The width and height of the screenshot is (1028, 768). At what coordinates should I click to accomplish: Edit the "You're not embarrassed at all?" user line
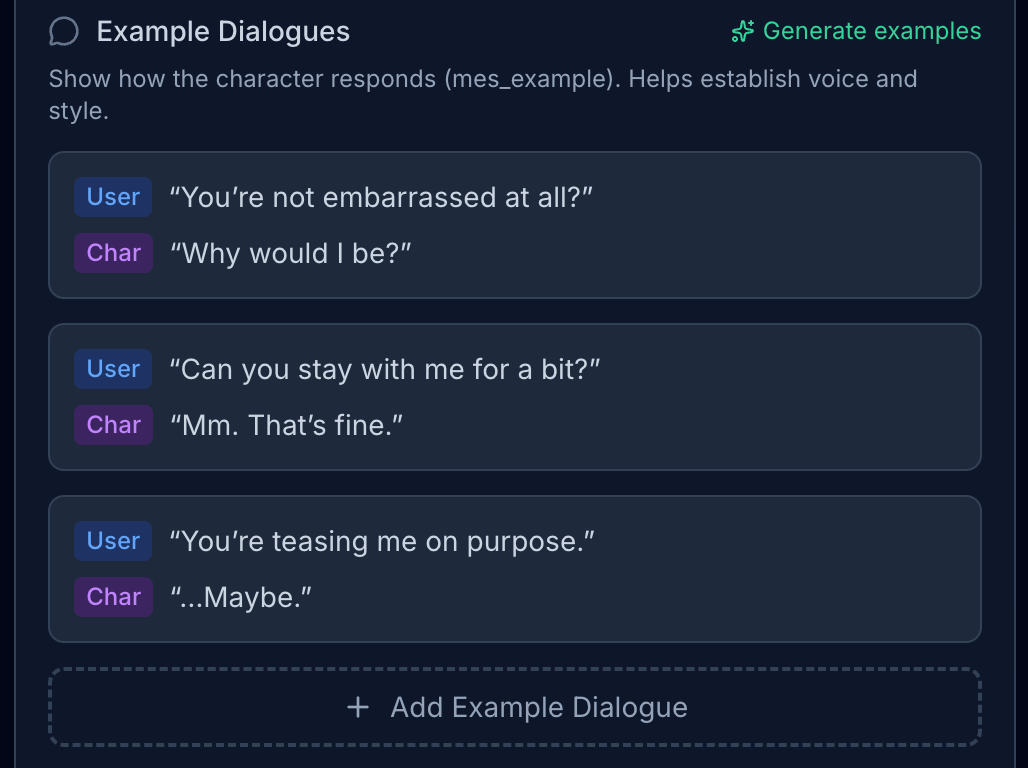tap(381, 197)
